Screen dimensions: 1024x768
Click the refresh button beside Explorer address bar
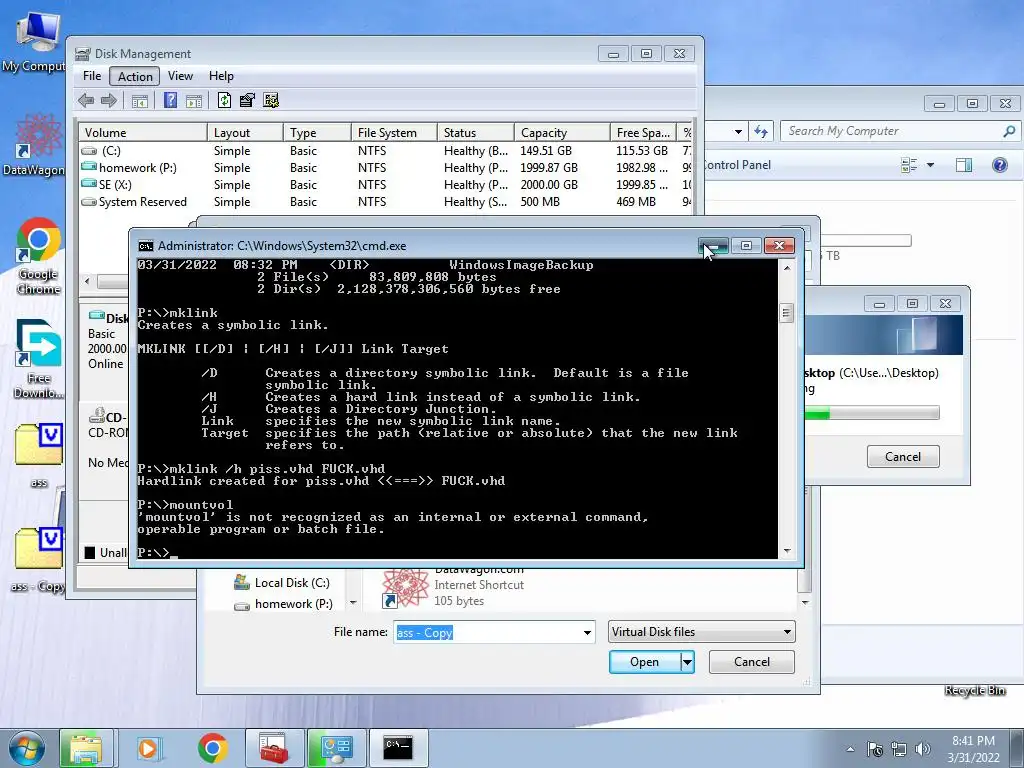point(761,131)
